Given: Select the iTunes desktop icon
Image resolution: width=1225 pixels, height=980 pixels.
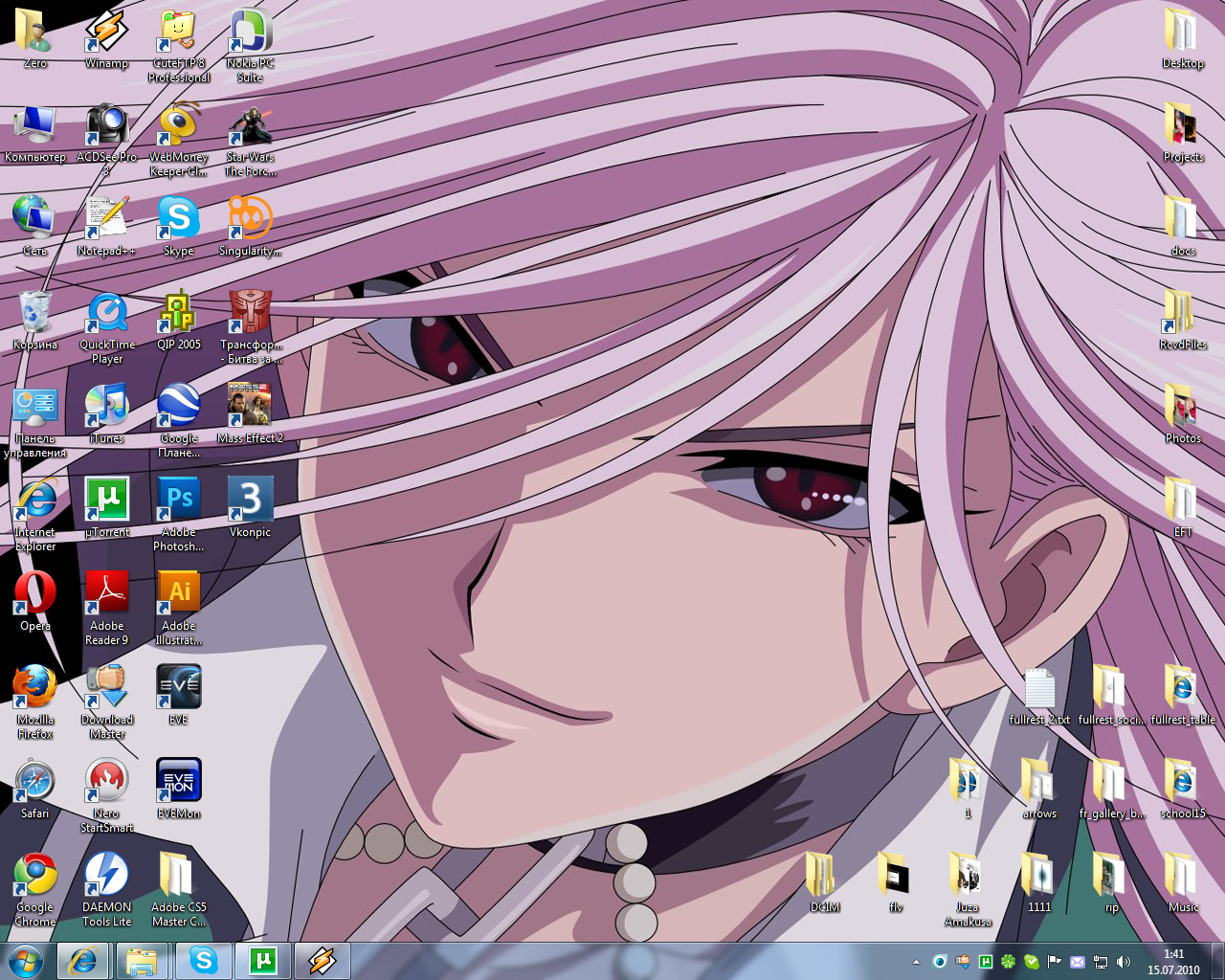Looking at the screenshot, I should coord(106,413).
